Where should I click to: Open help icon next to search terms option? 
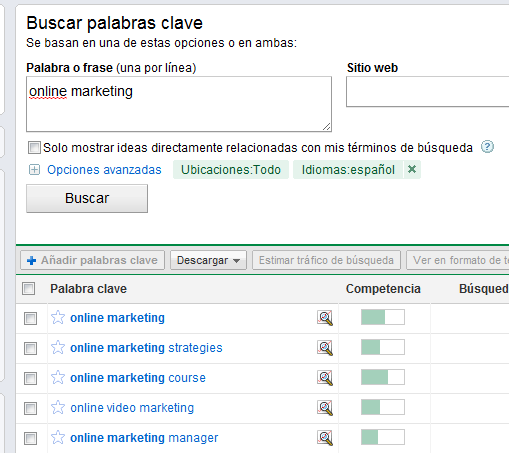pos(487,147)
